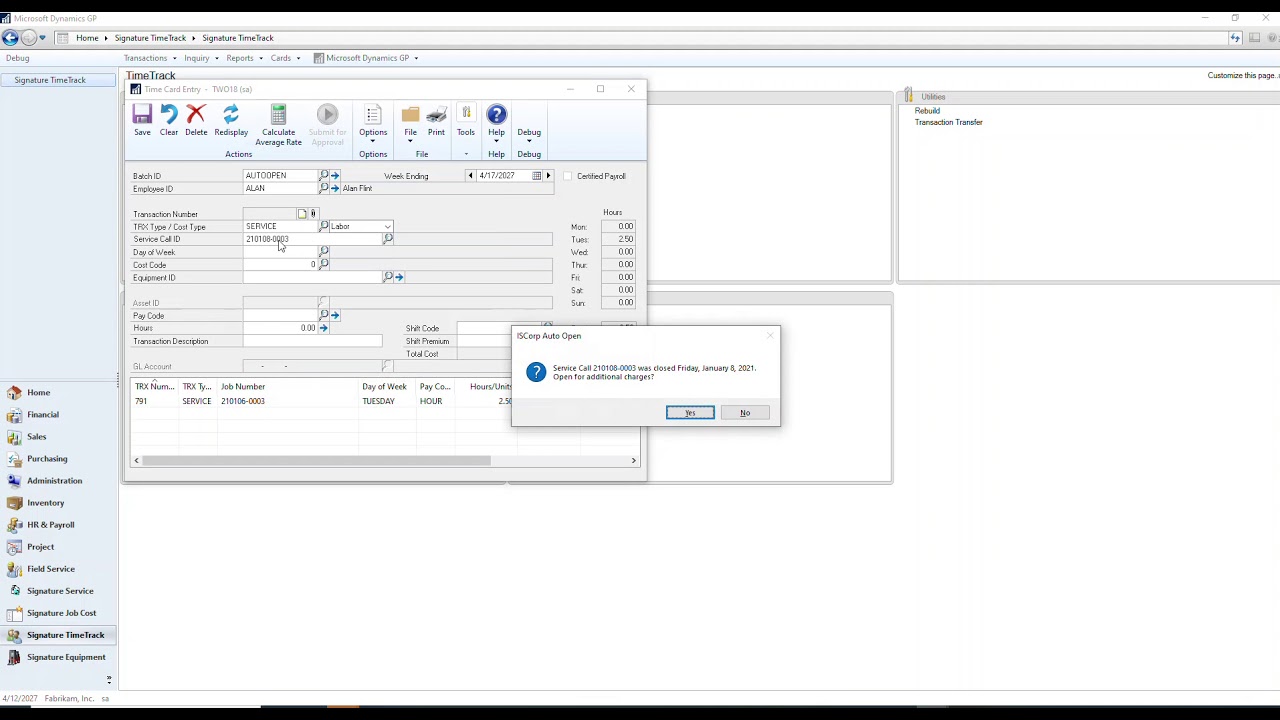
Task: Open the Transactions menu
Action: 150,58
